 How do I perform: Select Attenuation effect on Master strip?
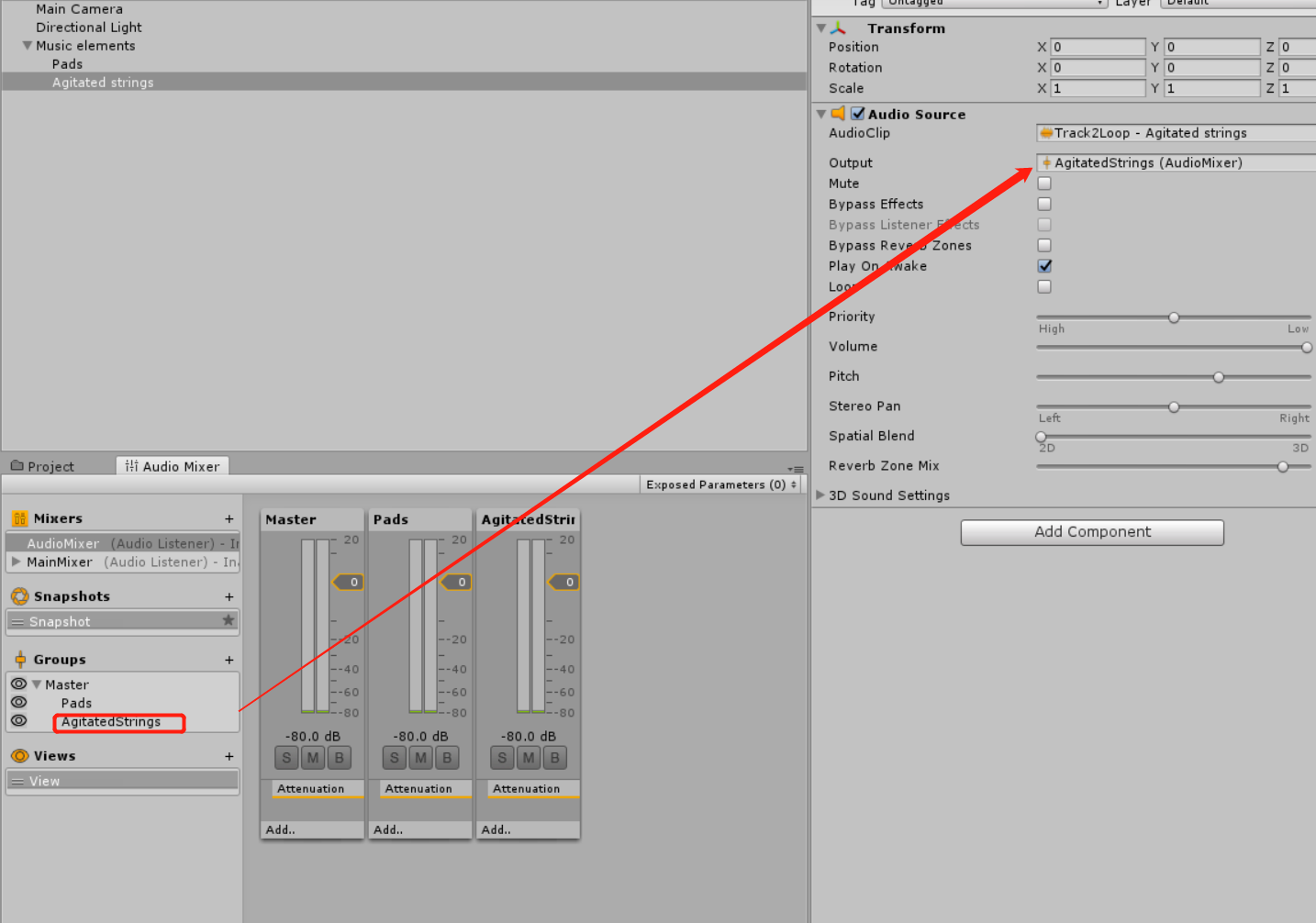(x=318, y=789)
